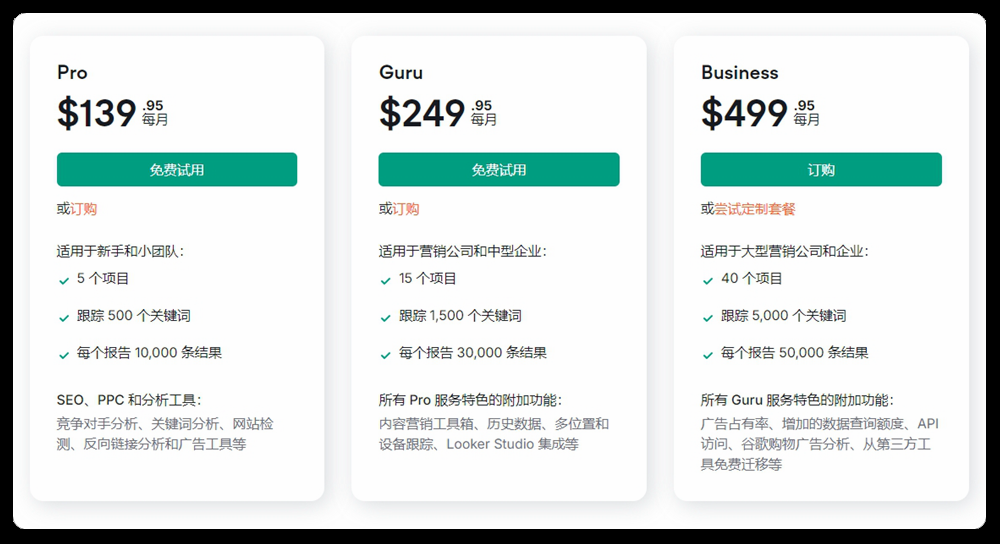Select the Guru plan title
Viewport: 1000px width, 544px height.
click(x=401, y=73)
